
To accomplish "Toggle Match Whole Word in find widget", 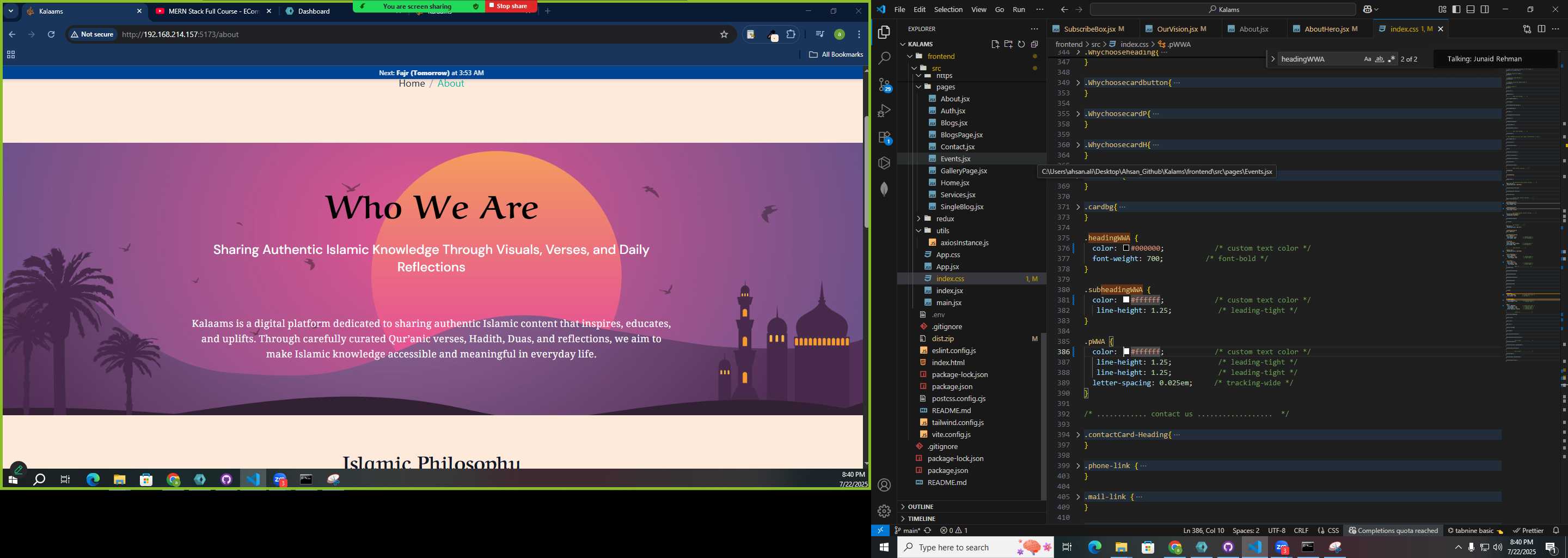I will click(1379, 59).
